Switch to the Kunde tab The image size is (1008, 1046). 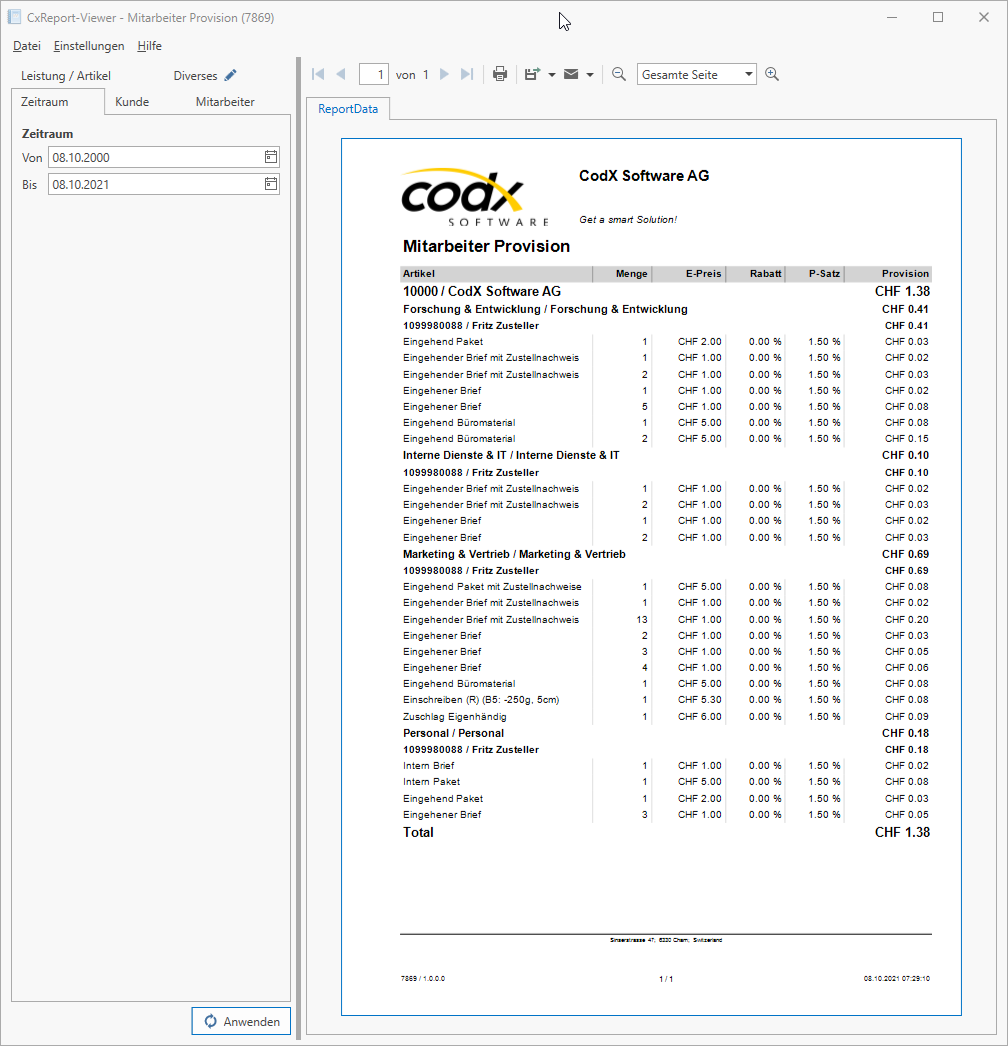[x=132, y=101]
